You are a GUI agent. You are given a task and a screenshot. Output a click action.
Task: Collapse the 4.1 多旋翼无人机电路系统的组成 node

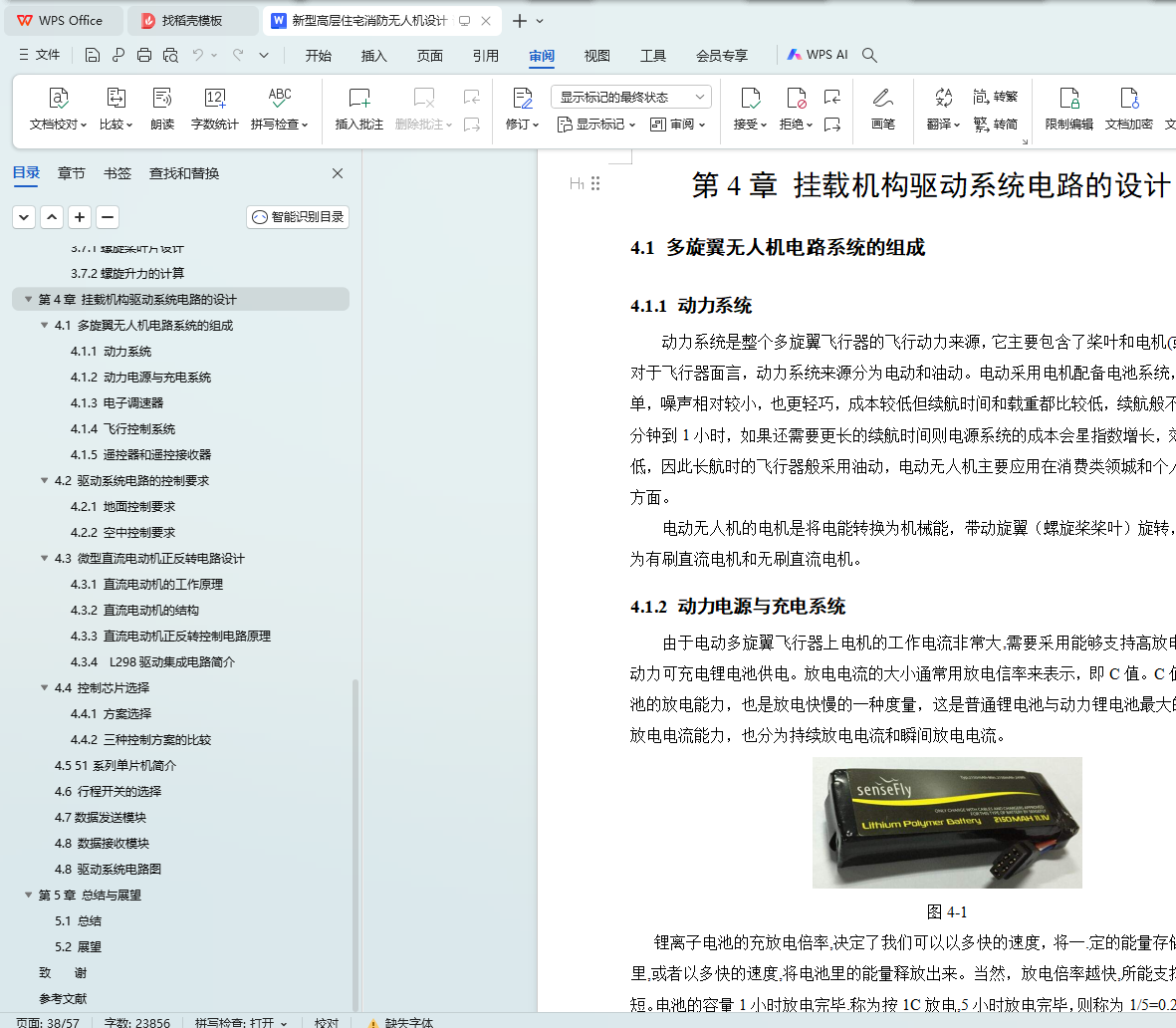point(44,325)
